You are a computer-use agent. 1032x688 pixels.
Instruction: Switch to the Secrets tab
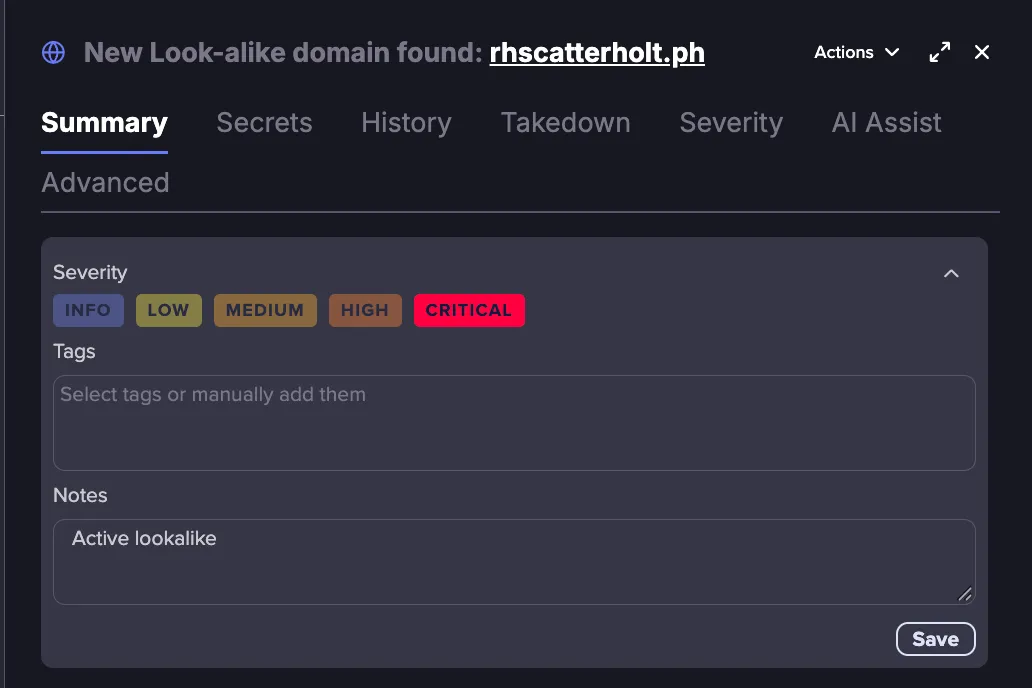pos(264,122)
